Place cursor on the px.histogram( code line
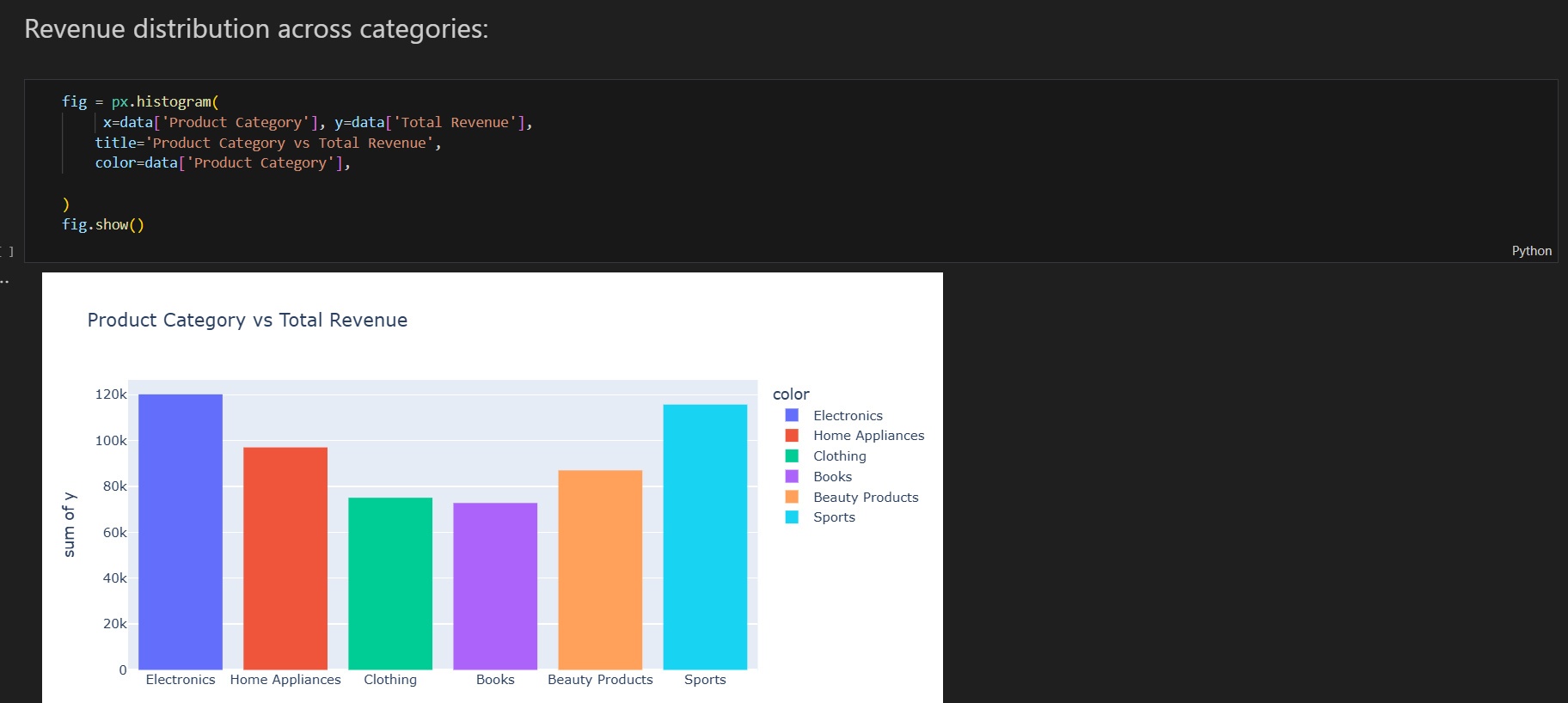 (140, 101)
